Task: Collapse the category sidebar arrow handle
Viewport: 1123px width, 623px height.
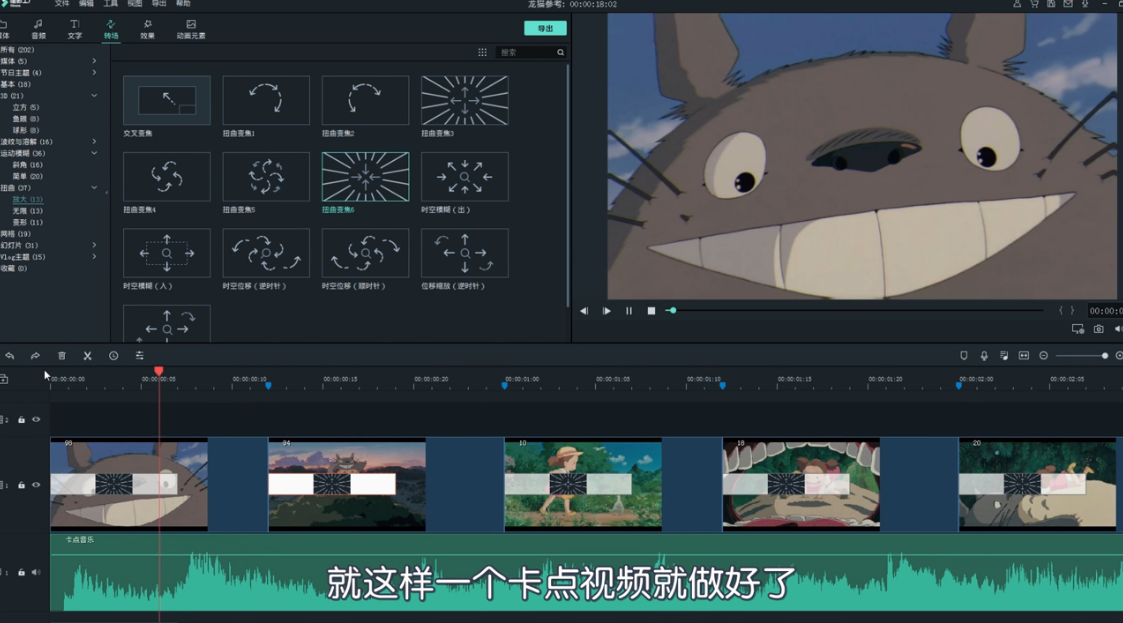Action: 107,193
